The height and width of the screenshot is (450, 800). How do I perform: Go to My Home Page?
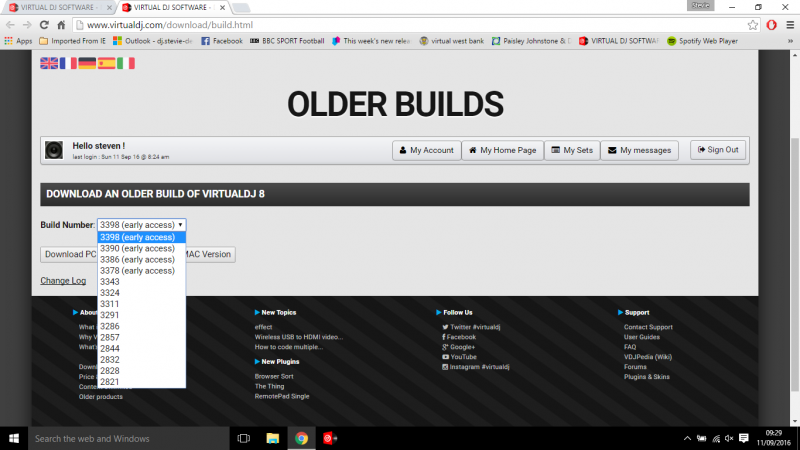pos(503,151)
